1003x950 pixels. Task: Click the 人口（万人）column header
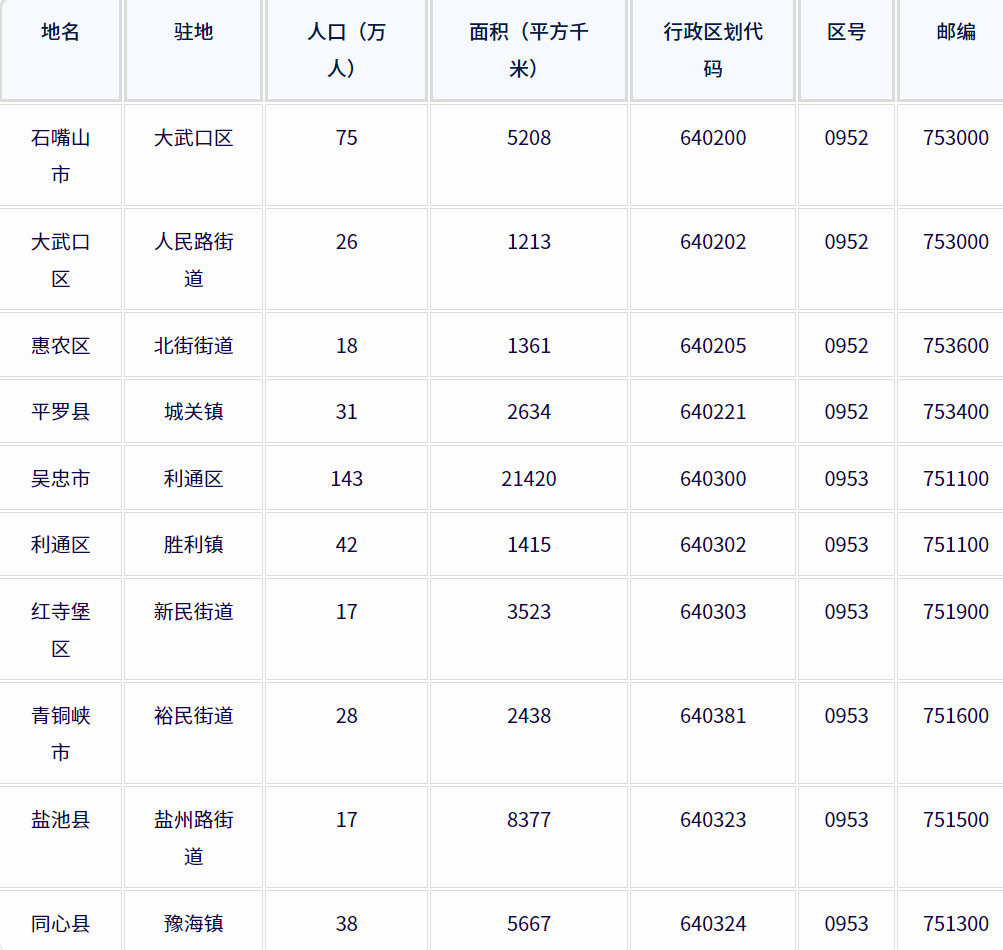[x=346, y=50]
